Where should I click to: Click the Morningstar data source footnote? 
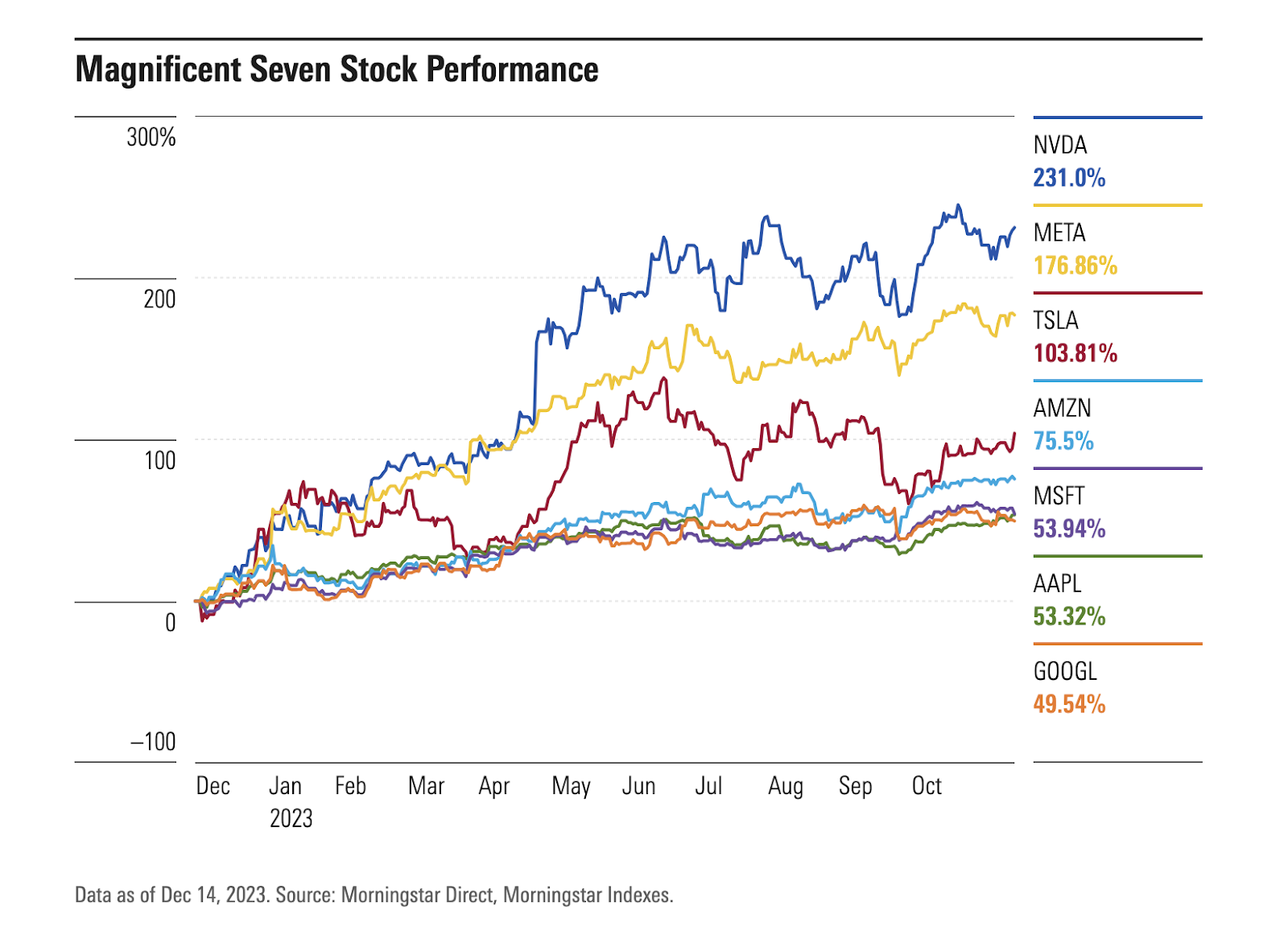(374, 895)
